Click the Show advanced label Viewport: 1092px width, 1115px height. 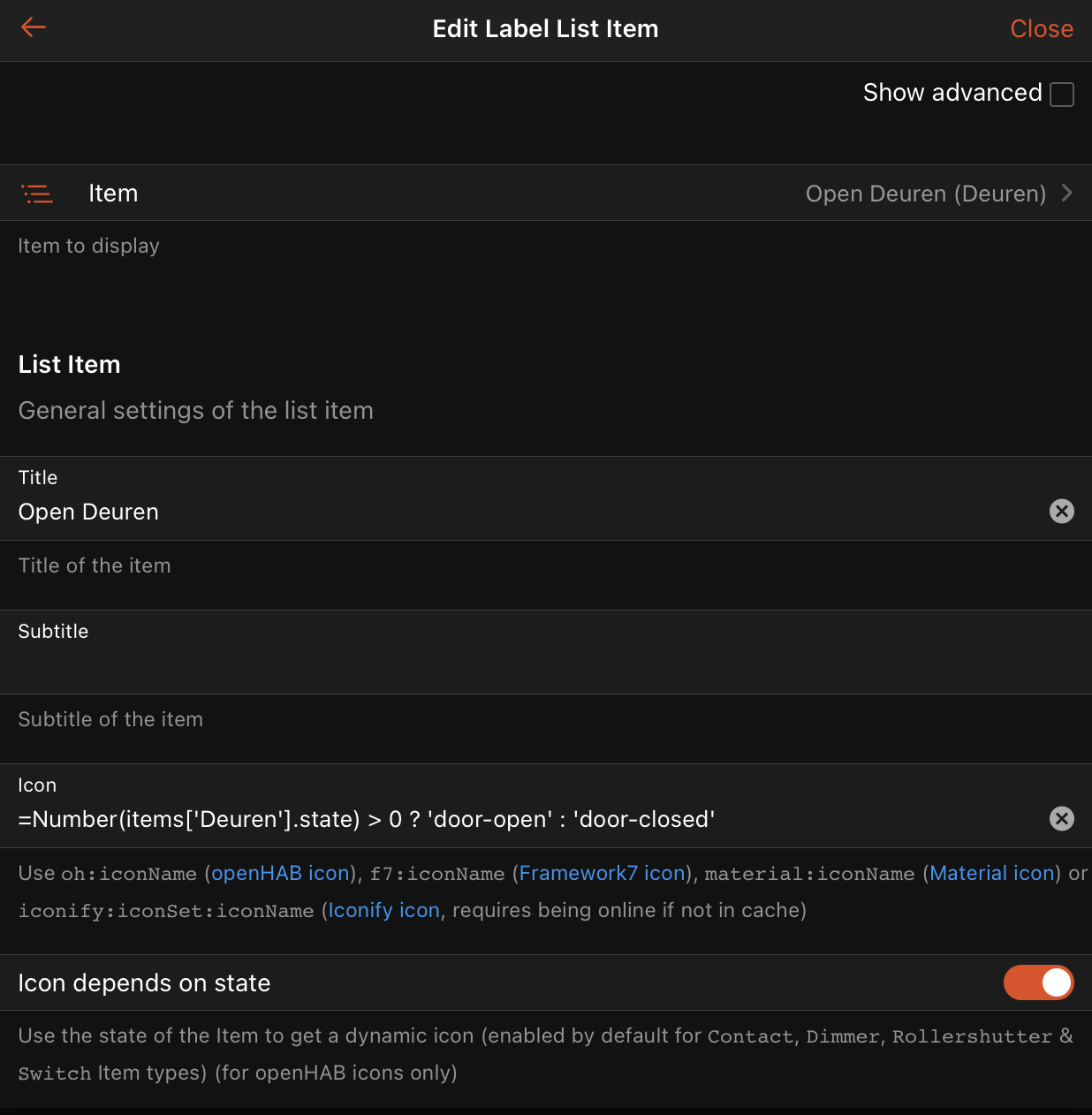(x=952, y=93)
